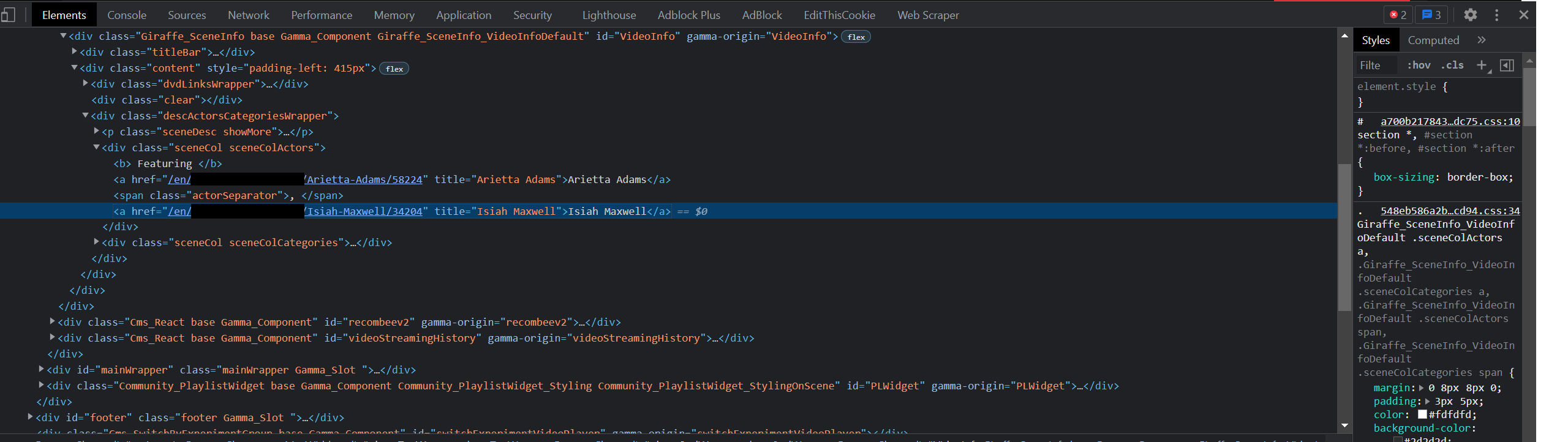Open the three-dot customize DevTools menu
Screen dimensions: 1568x442
pyautogui.click(x=1496, y=15)
